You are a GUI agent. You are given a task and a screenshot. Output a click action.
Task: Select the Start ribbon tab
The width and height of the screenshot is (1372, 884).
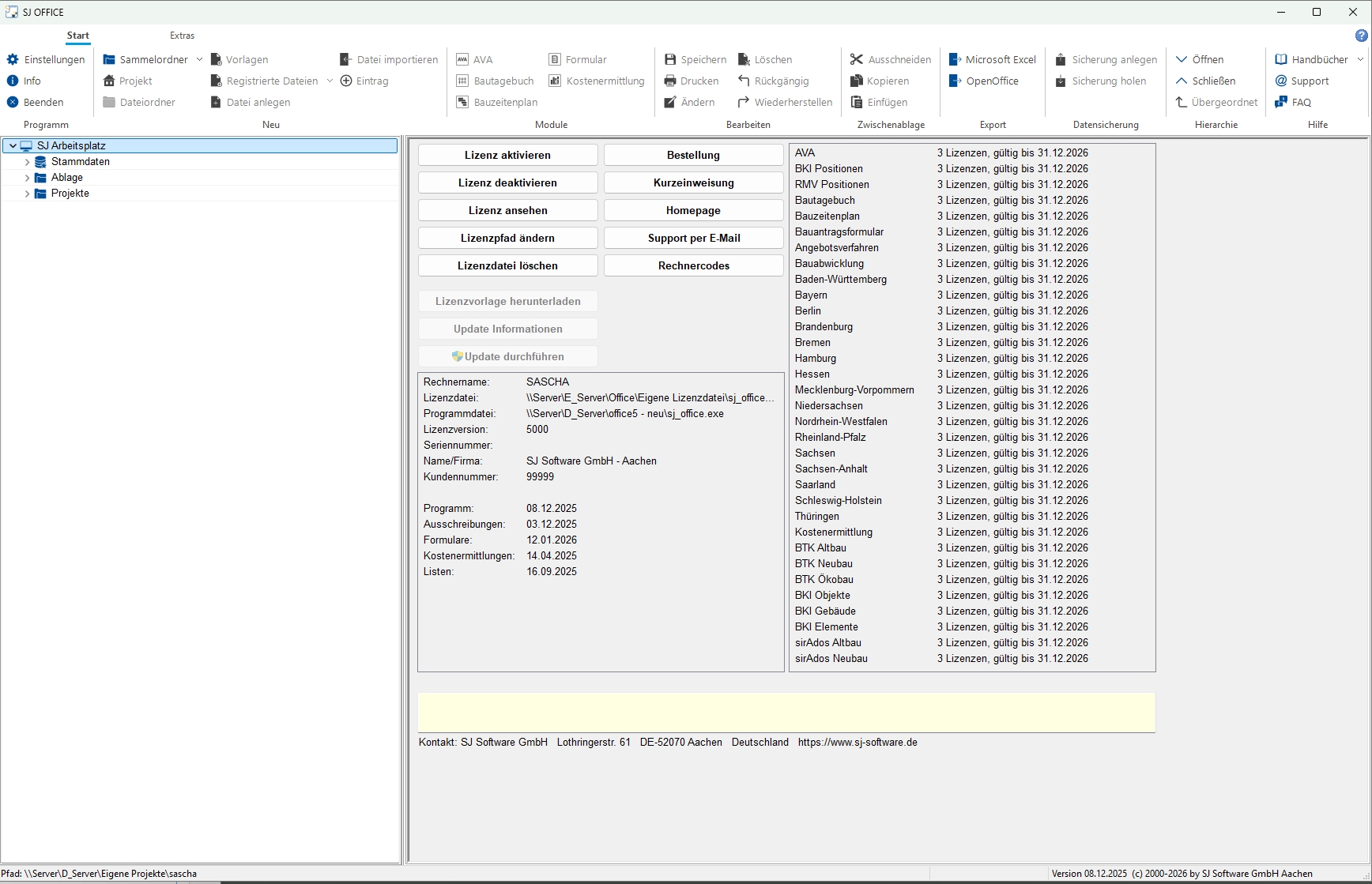77,36
